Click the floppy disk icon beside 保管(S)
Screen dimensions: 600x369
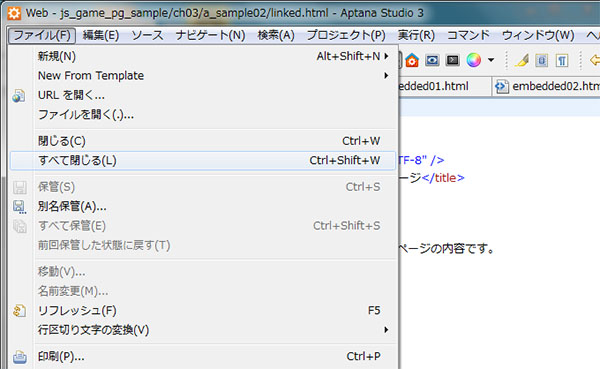(20, 188)
